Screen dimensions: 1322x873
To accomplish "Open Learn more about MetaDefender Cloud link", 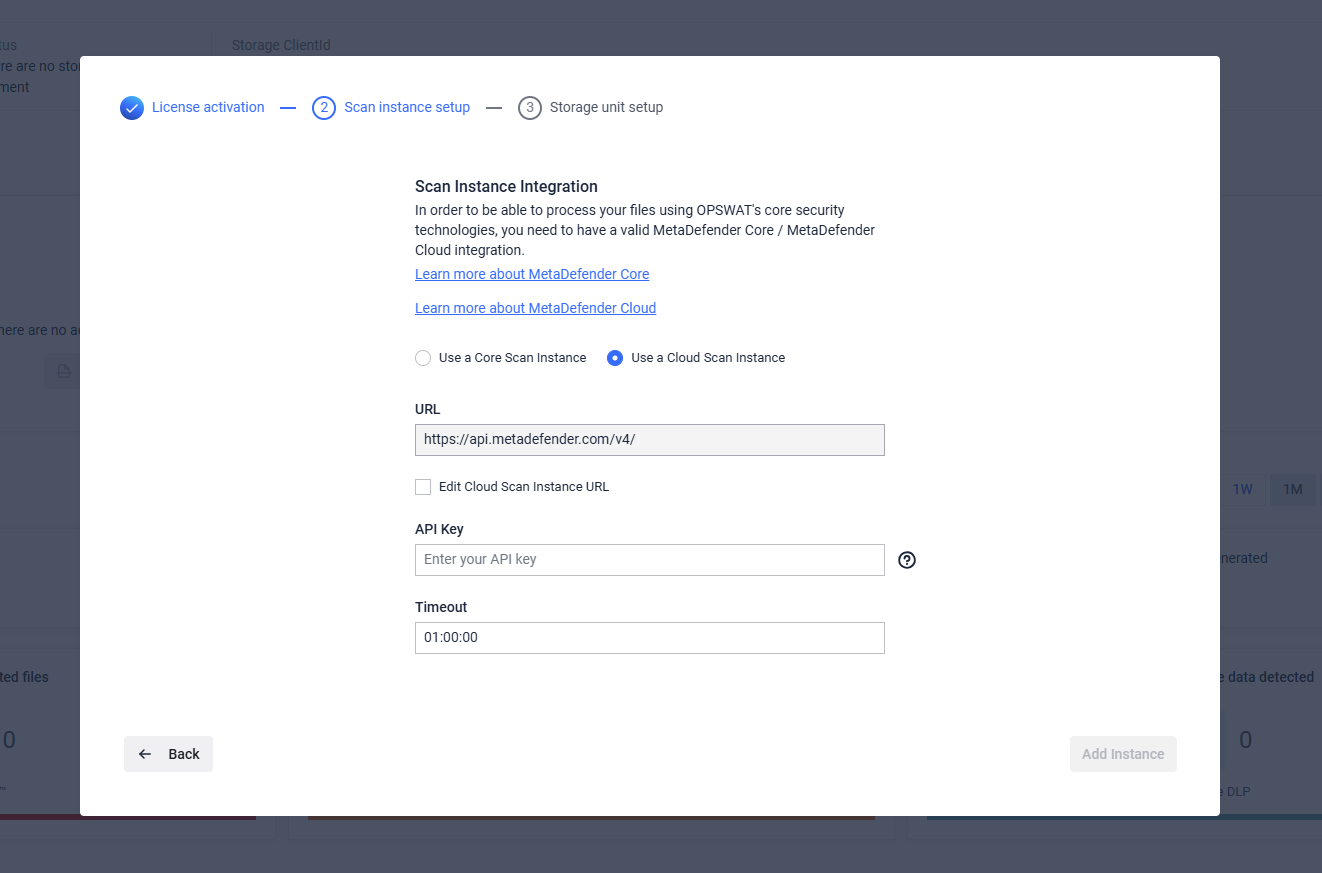I will coord(535,308).
